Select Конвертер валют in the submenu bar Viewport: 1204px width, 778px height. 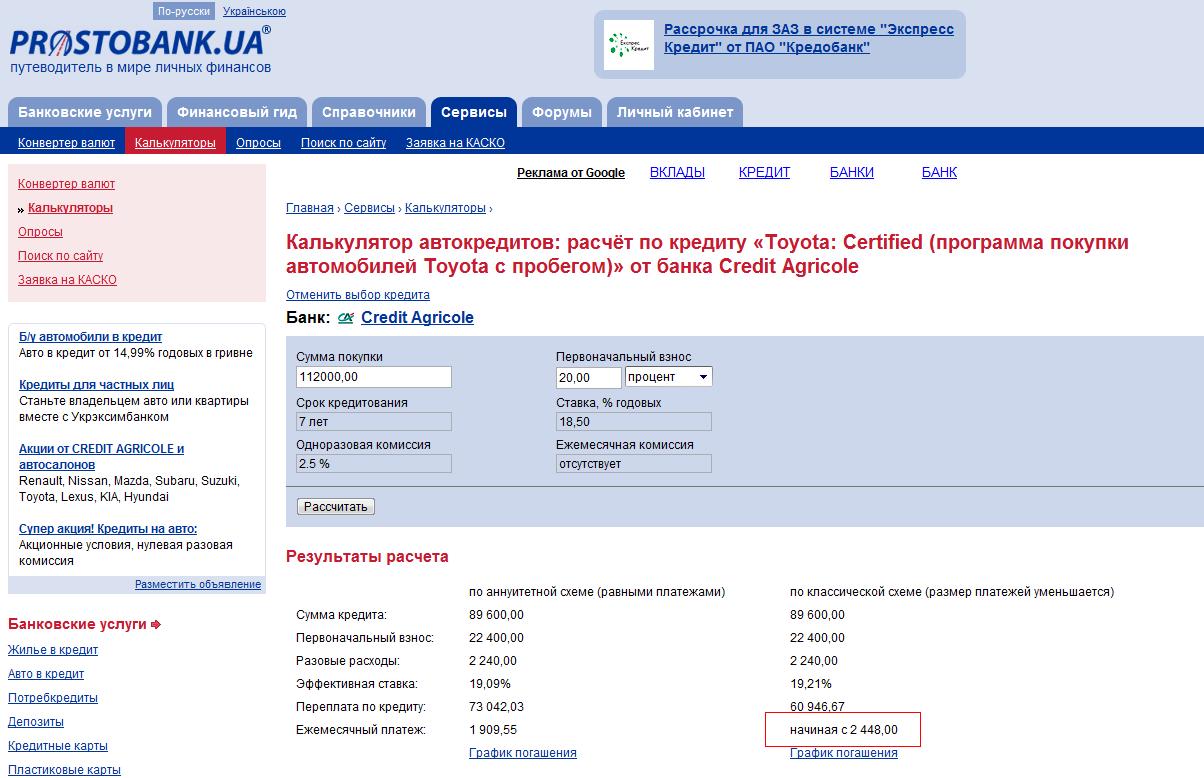coord(66,143)
